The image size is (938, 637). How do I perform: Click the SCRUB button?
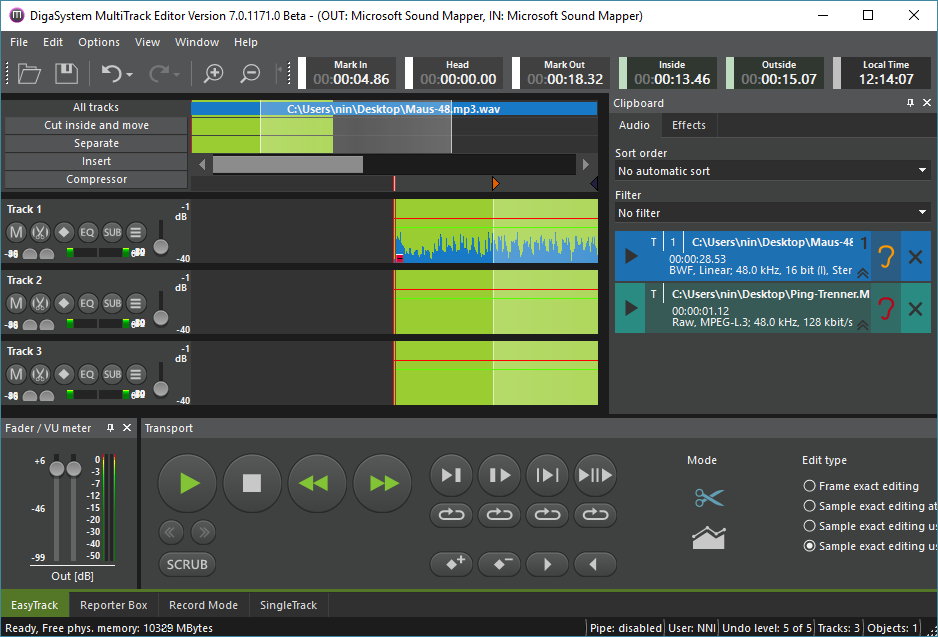tap(187, 564)
